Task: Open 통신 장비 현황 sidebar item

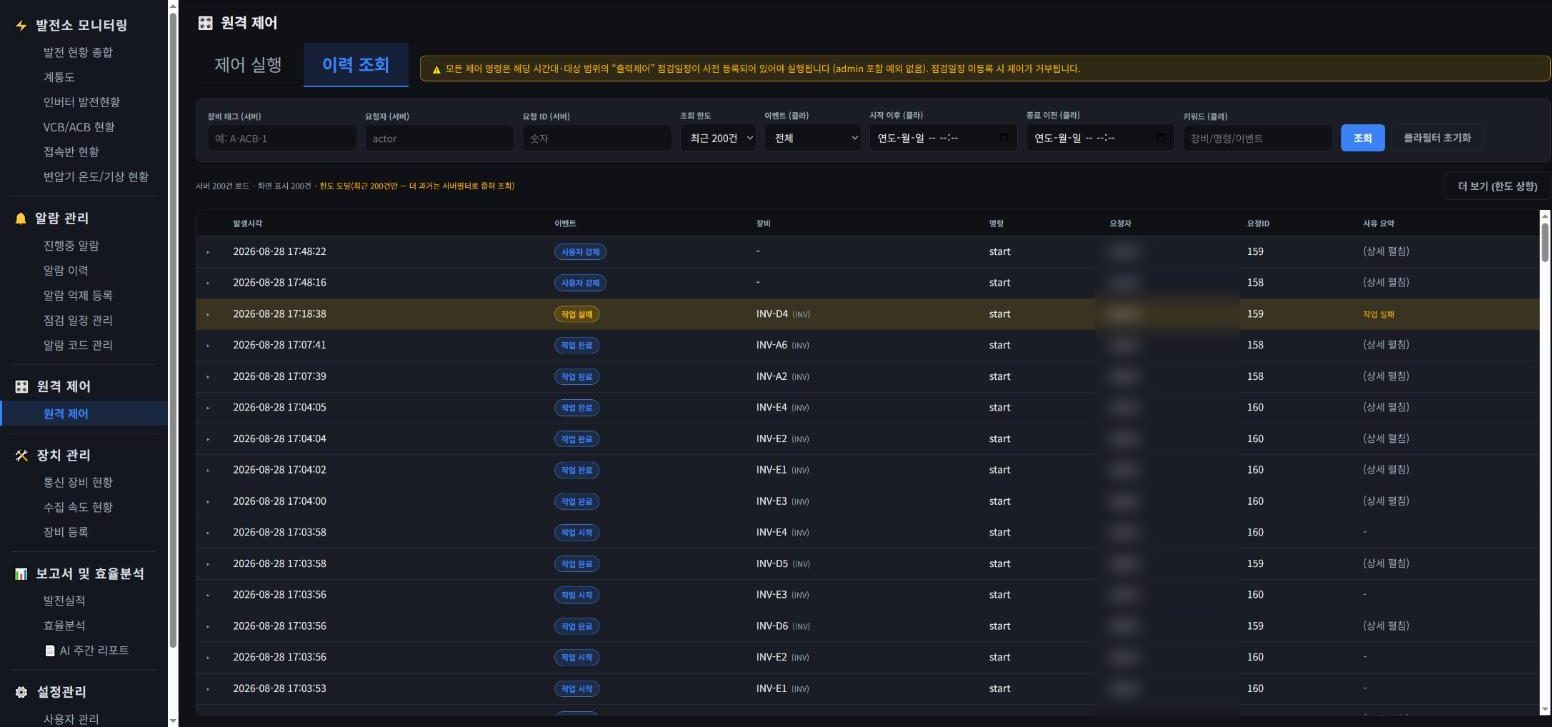Action: pos(78,482)
